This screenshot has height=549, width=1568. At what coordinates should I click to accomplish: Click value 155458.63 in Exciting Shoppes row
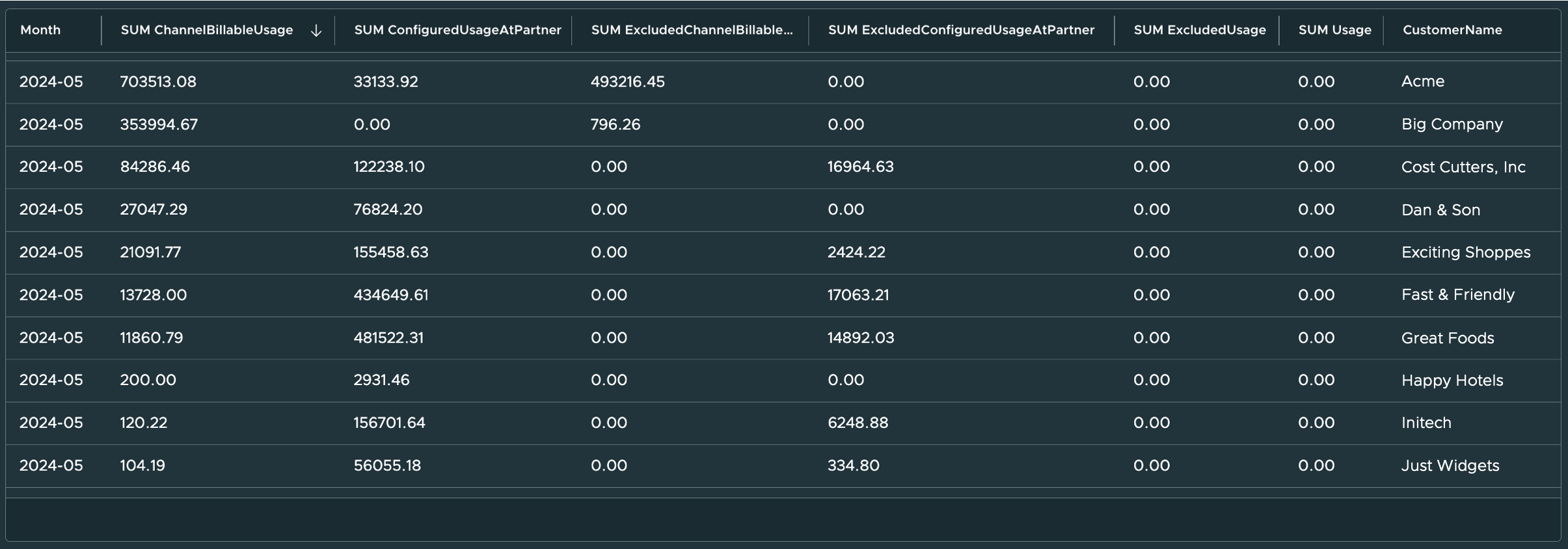click(x=391, y=252)
